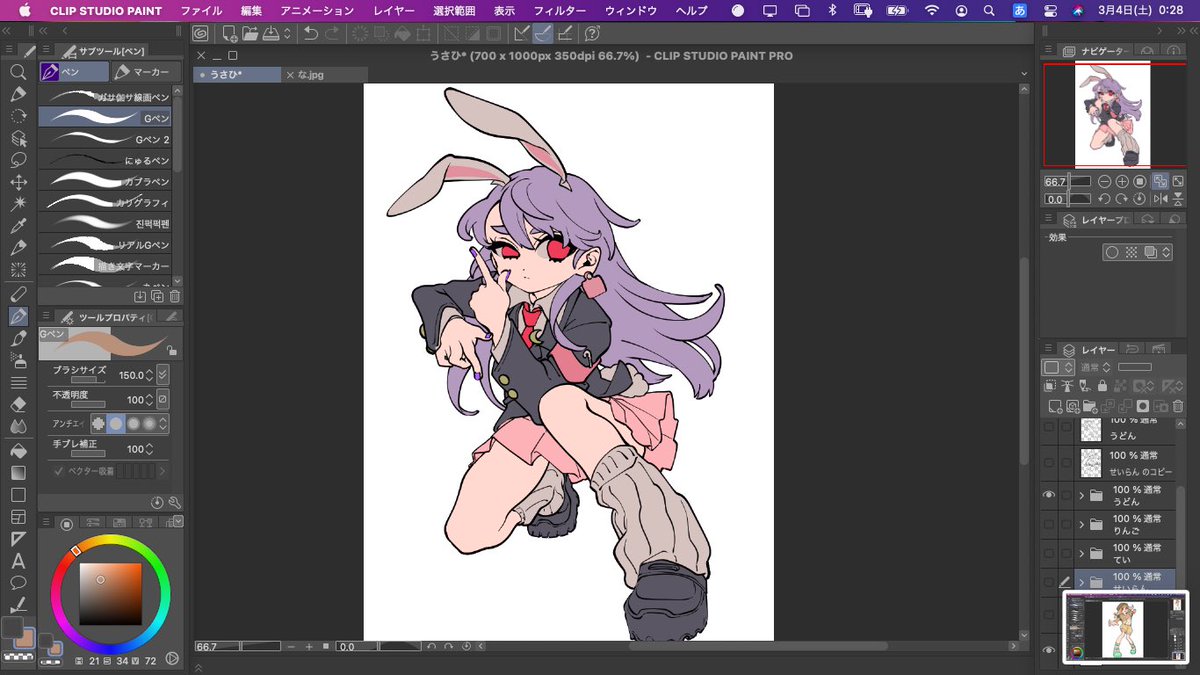Toggle brush size lock icon in preview
1200x675 pixels.
pyautogui.click(x=172, y=351)
